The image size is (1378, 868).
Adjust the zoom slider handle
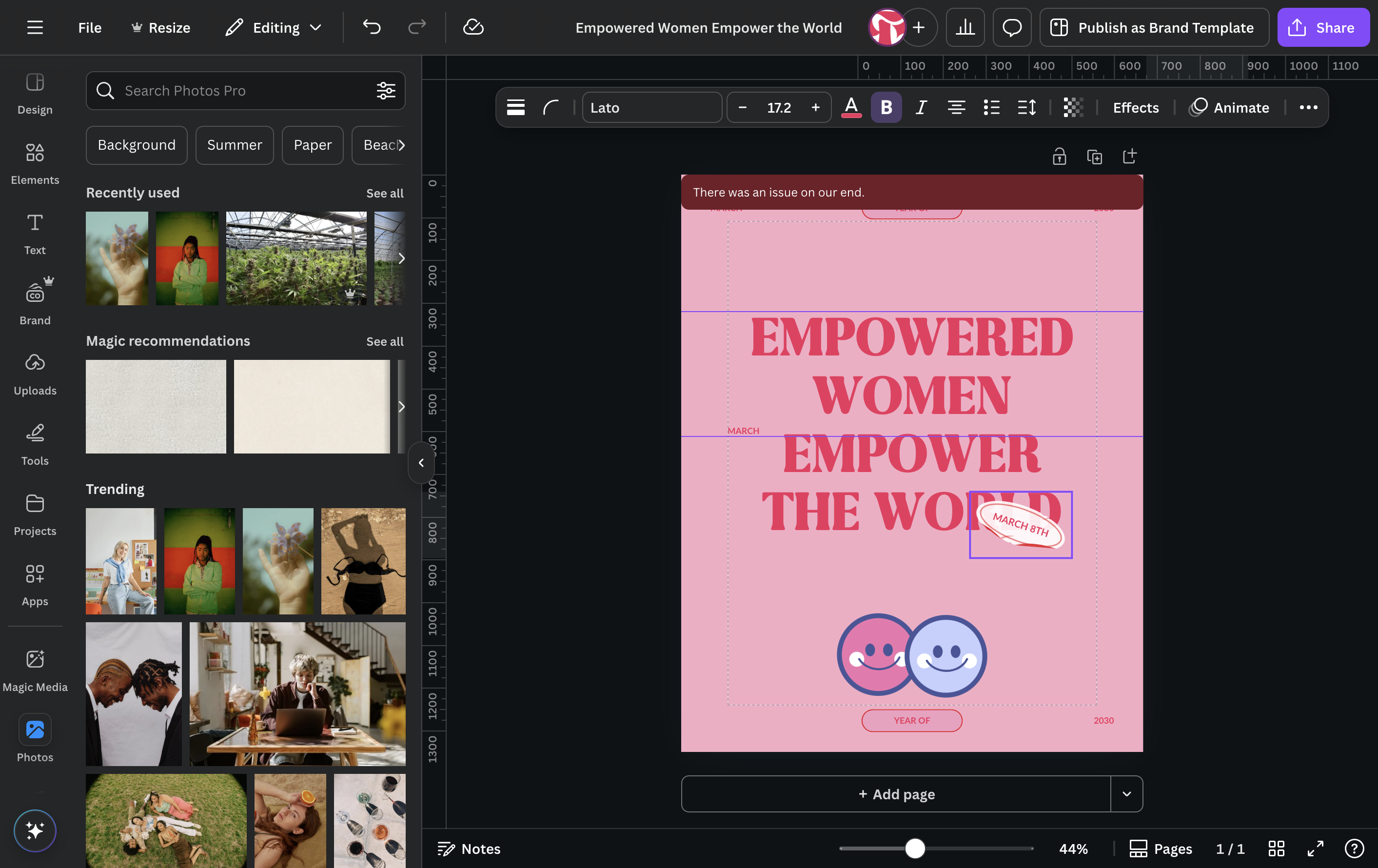coord(914,848)
